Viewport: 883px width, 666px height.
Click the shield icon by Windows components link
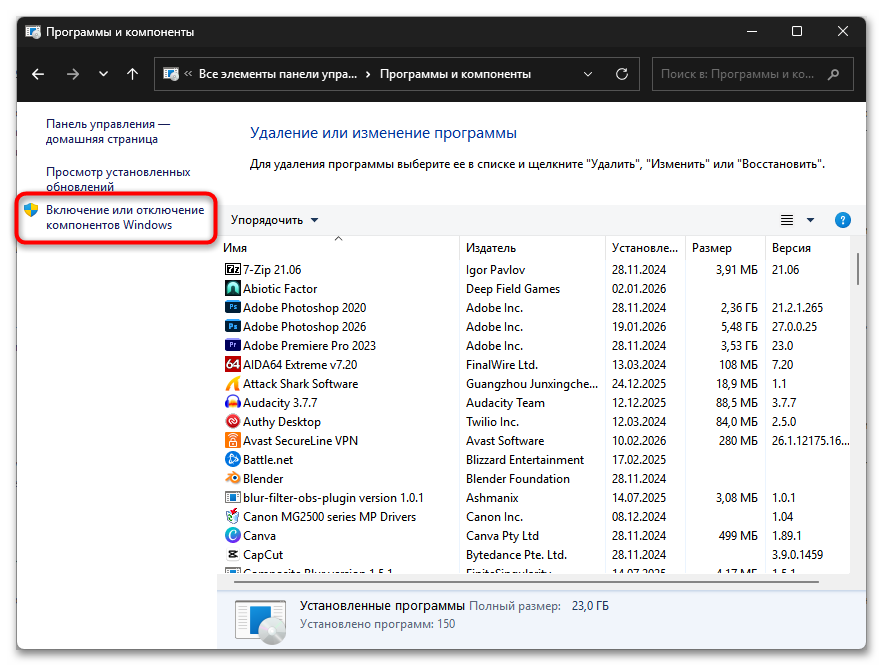(31, 210)
